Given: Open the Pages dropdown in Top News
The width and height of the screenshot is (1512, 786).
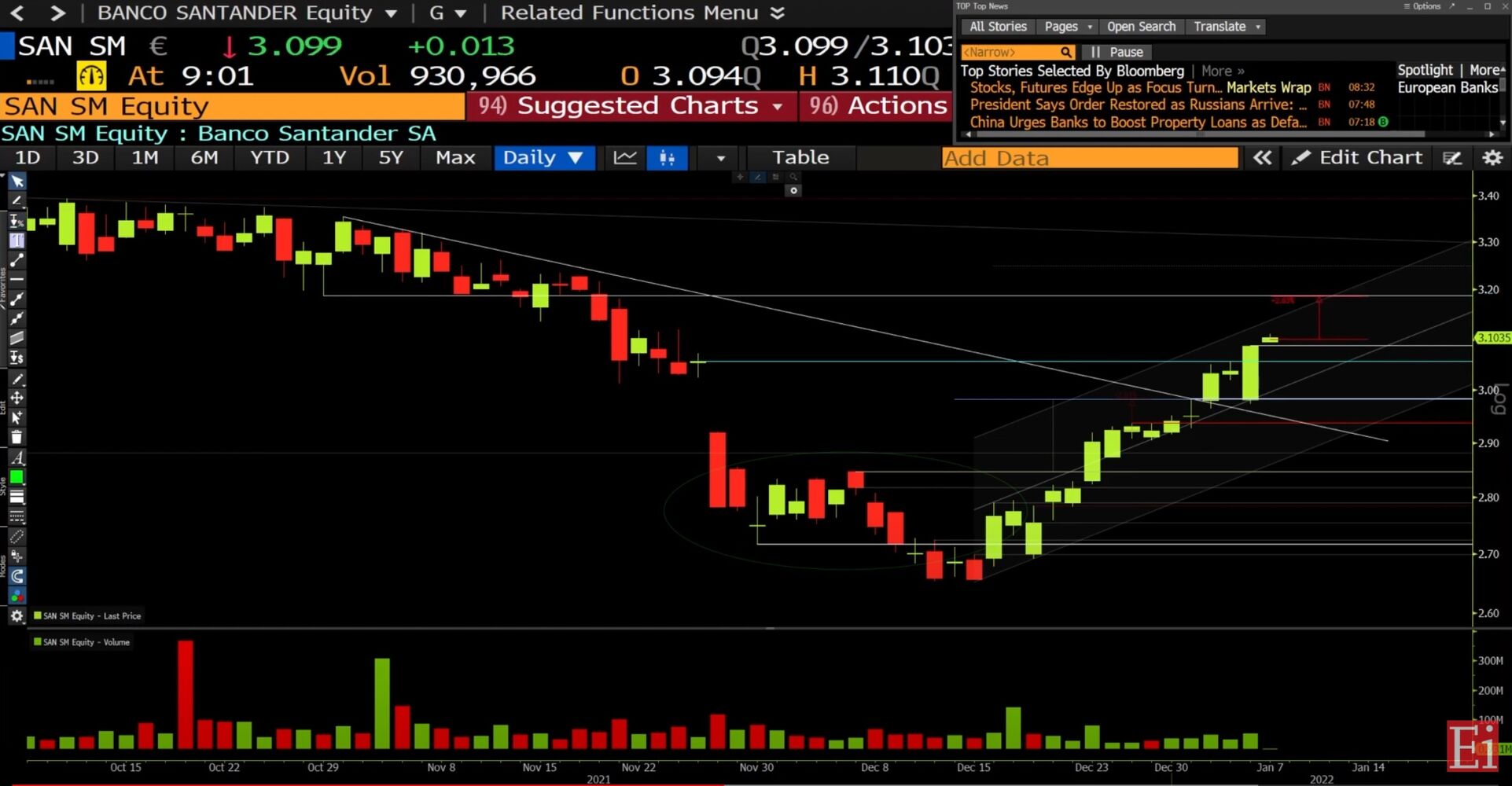Looking at the screenshot, I should (1068, 27).
